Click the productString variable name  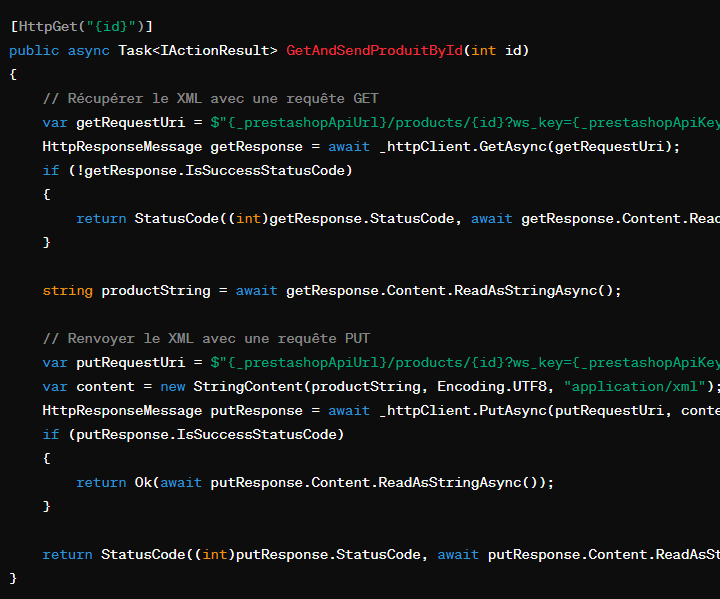coord(156,291)
